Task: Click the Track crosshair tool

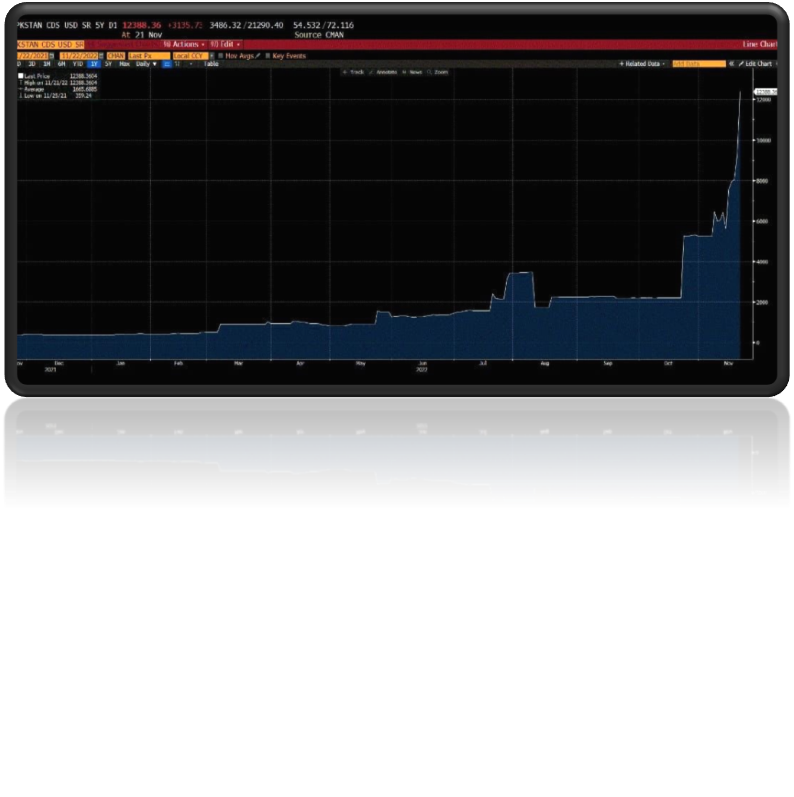Action: tap(353, 72)
